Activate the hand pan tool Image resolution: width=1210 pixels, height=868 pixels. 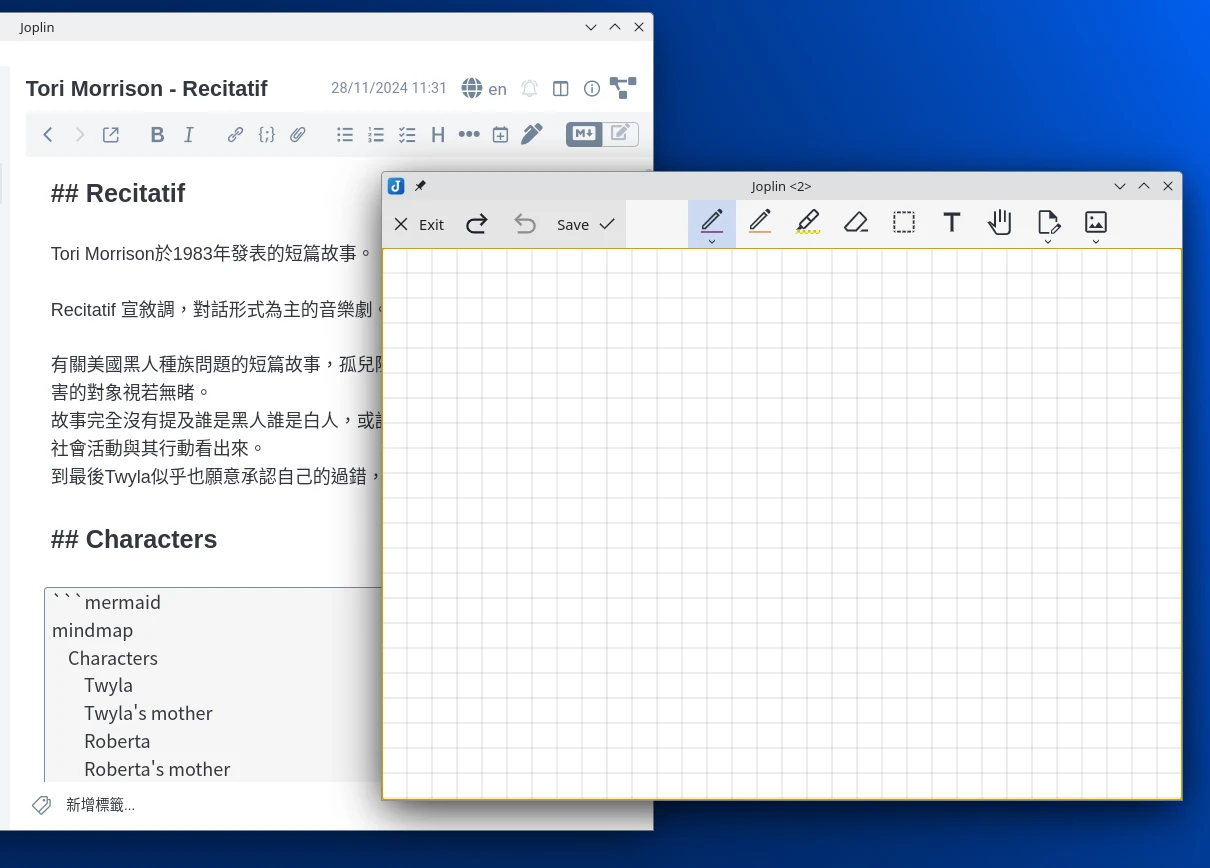pos(999,222)
